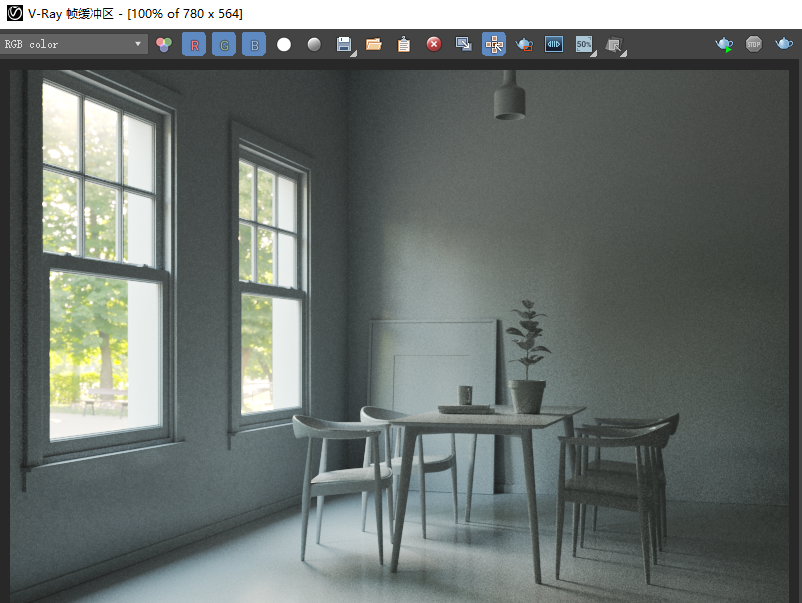Clear the image with red X icon

click(434, 44)
